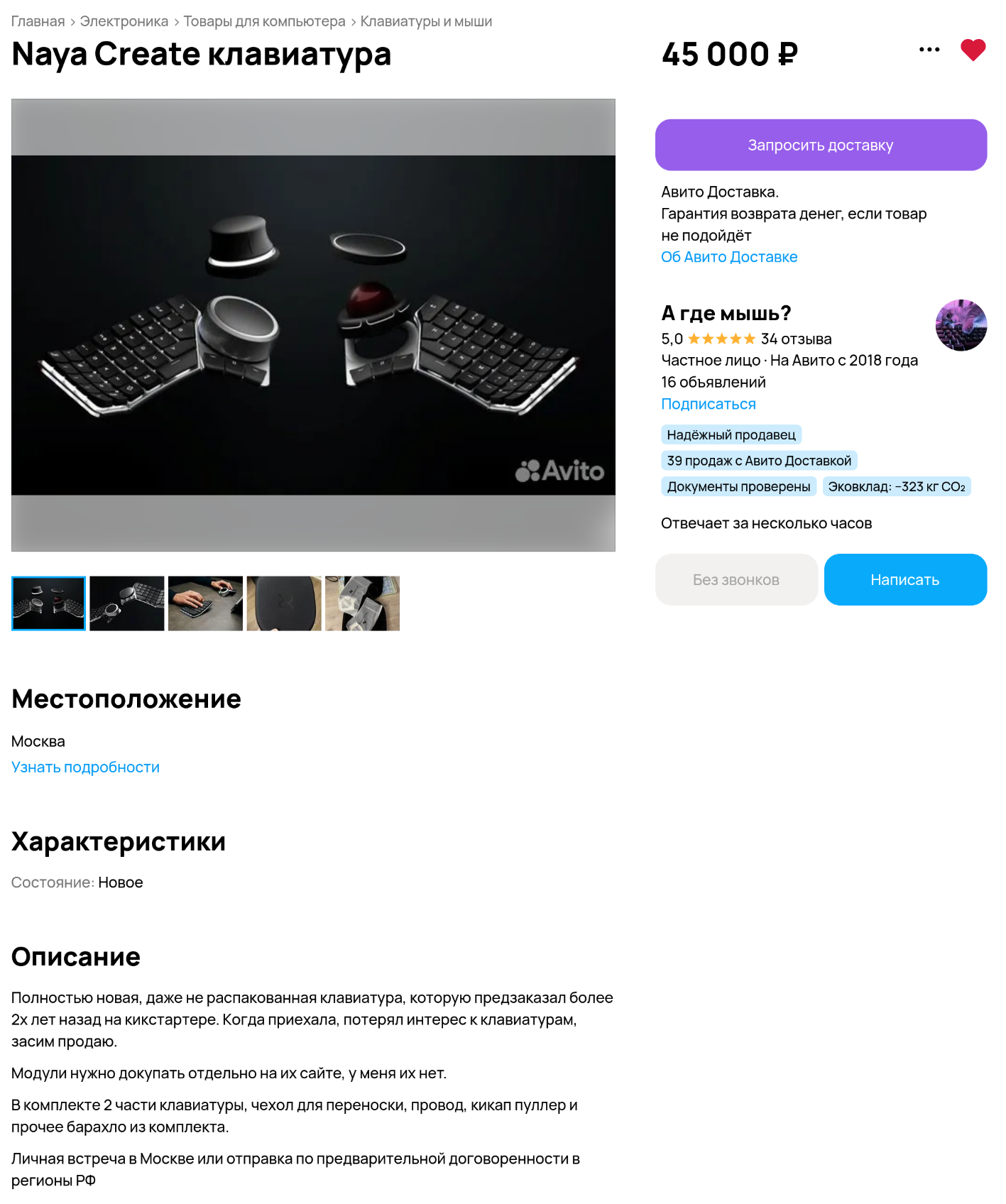This screenshot has height=1204, width=1006.
Task: Open the Узнать подробности location link
Action: tap(85, 767)
